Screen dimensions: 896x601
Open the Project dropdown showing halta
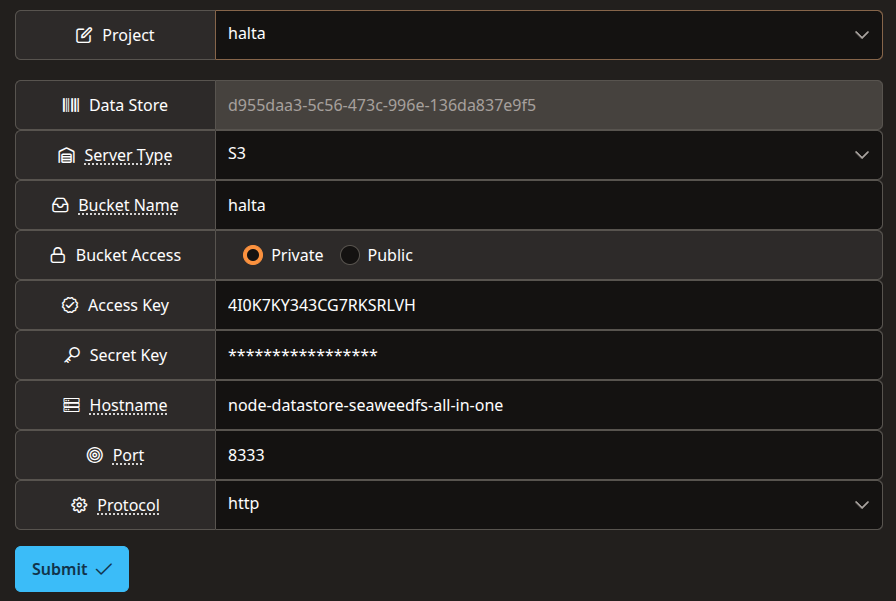coord(549,35)
